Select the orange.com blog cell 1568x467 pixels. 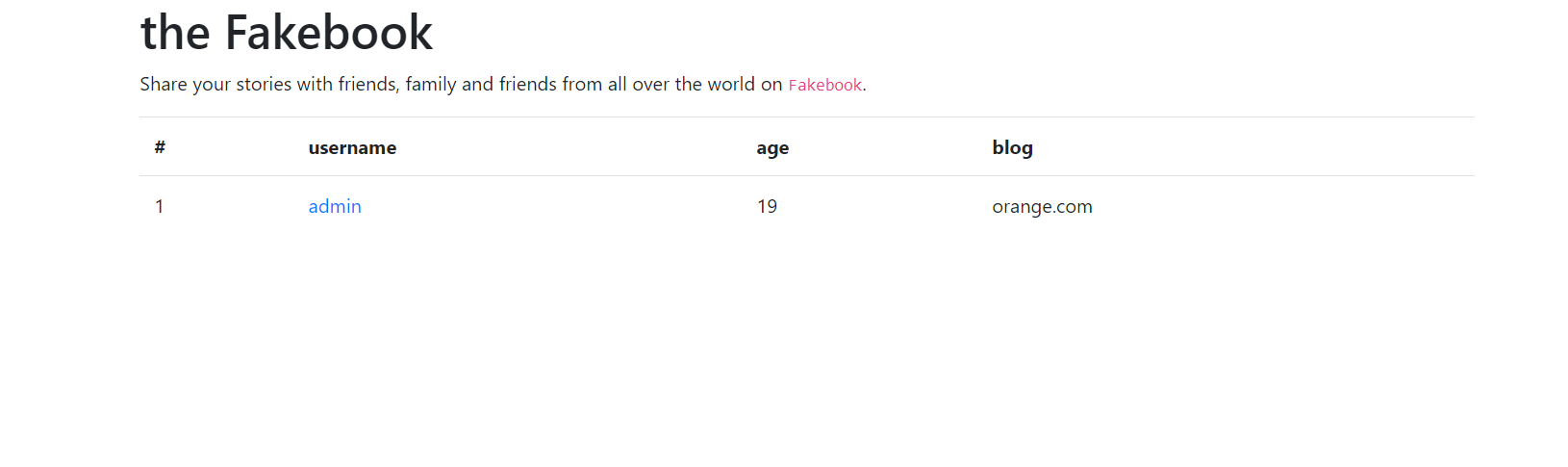point(1042,206)
